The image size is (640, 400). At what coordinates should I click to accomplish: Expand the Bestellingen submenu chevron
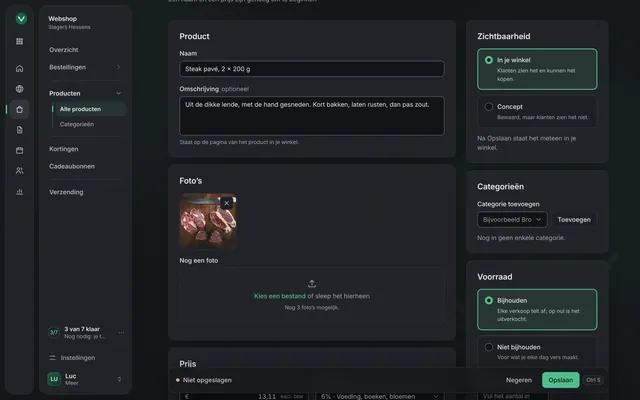(x=118, y=67)
